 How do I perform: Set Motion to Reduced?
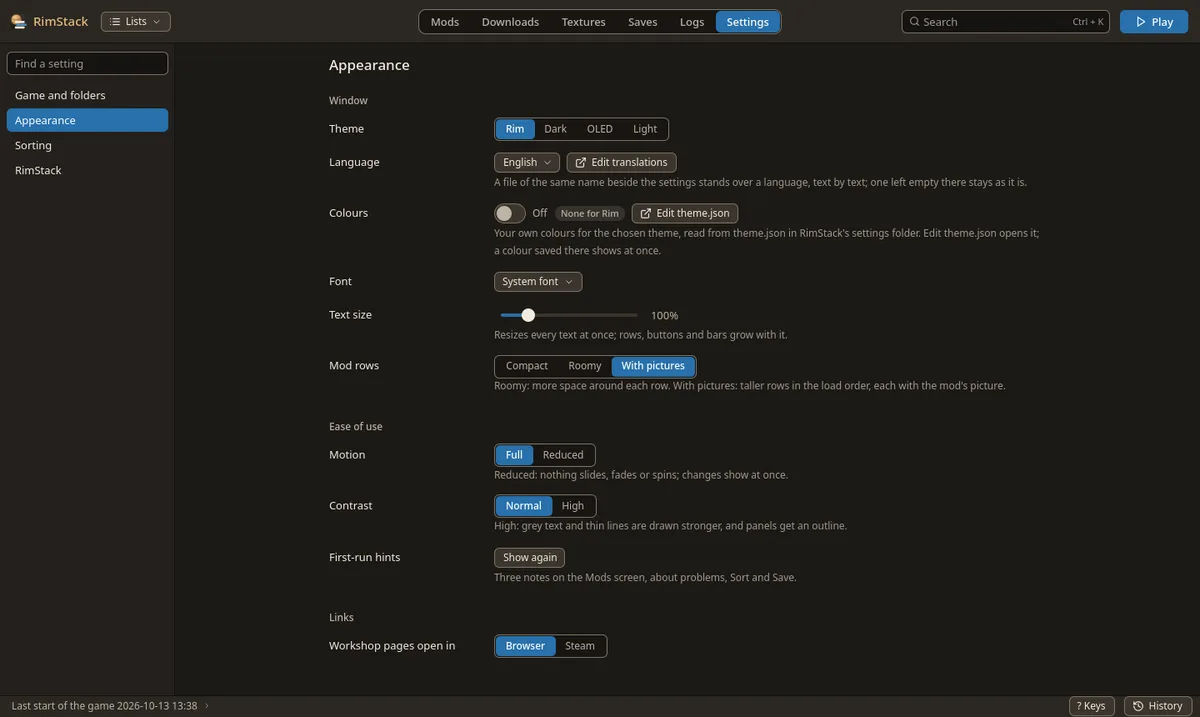tap(563, 455)
